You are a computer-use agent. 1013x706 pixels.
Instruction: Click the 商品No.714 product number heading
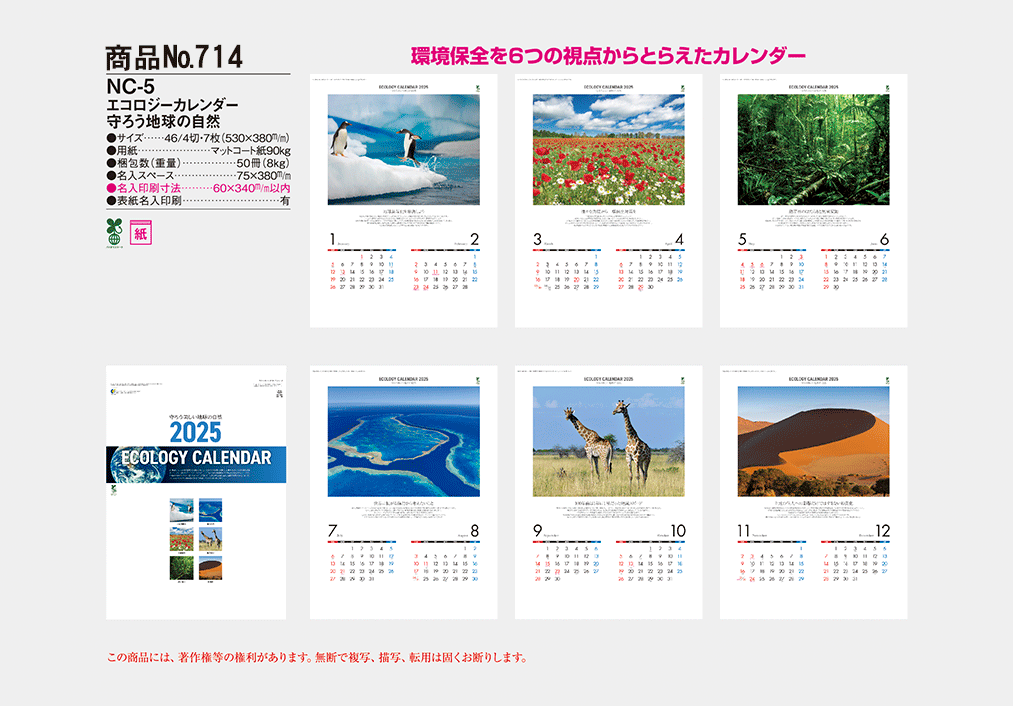coord(174,58)
